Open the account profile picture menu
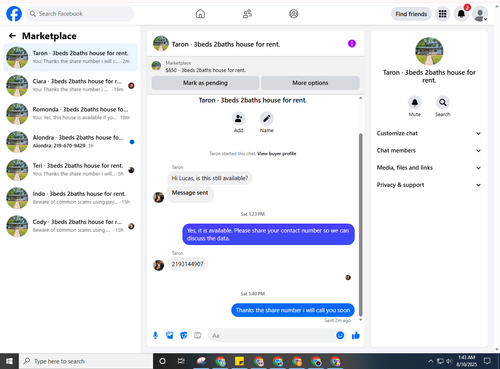The width and height of the screenshot is (500, 369). 480,14
